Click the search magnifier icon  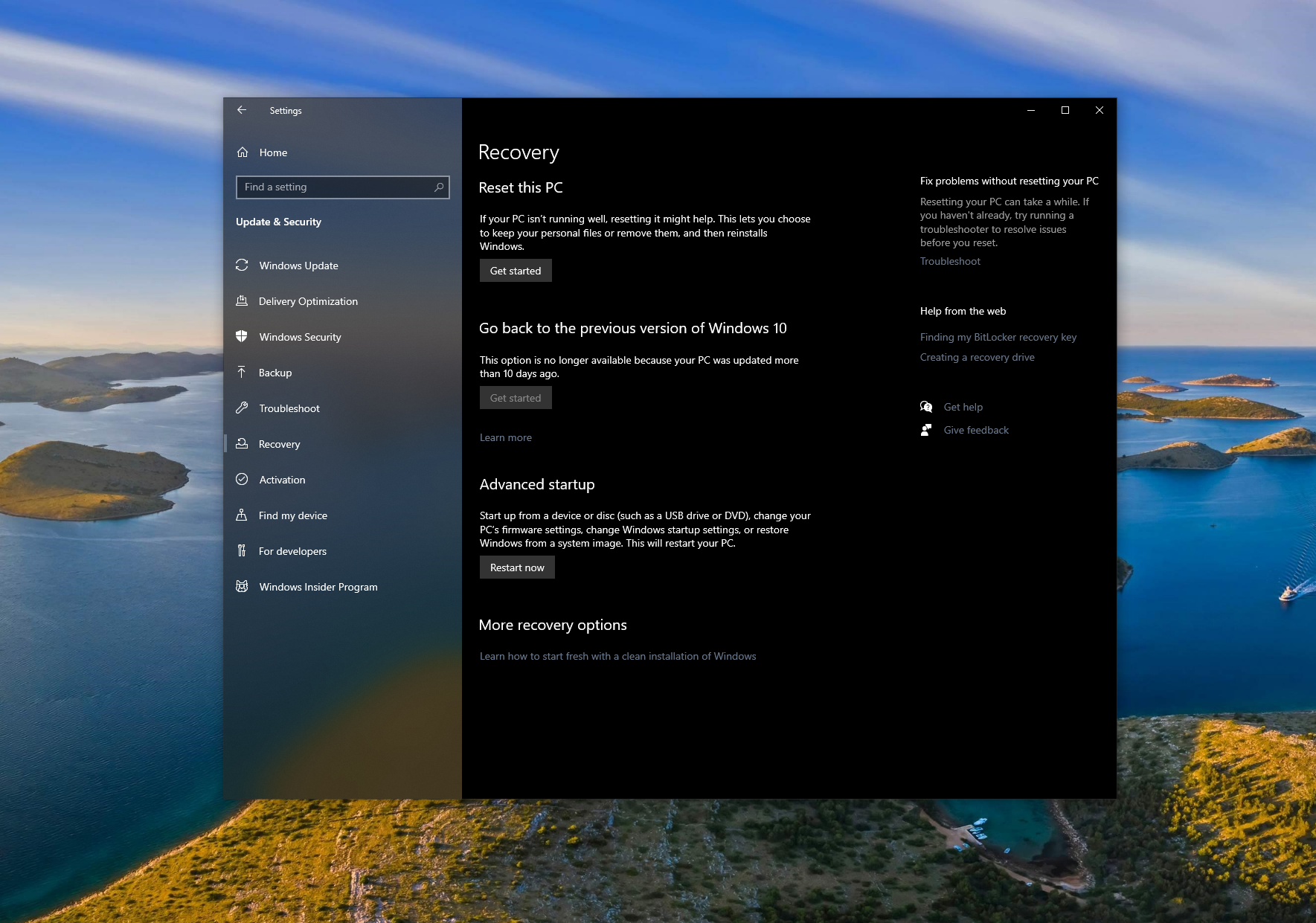tap(439, 187)
